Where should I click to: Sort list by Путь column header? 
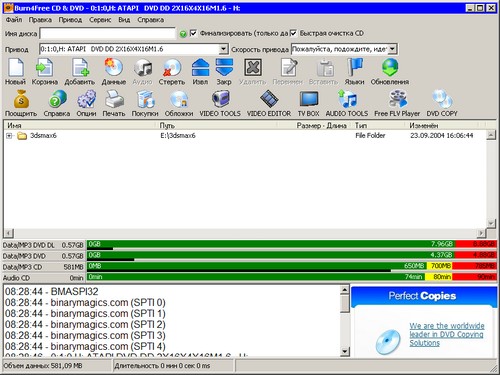217,125
